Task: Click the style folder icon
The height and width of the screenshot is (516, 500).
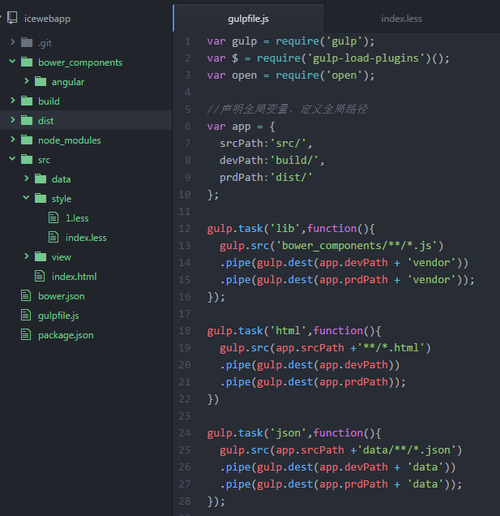Action: (40, 198)
